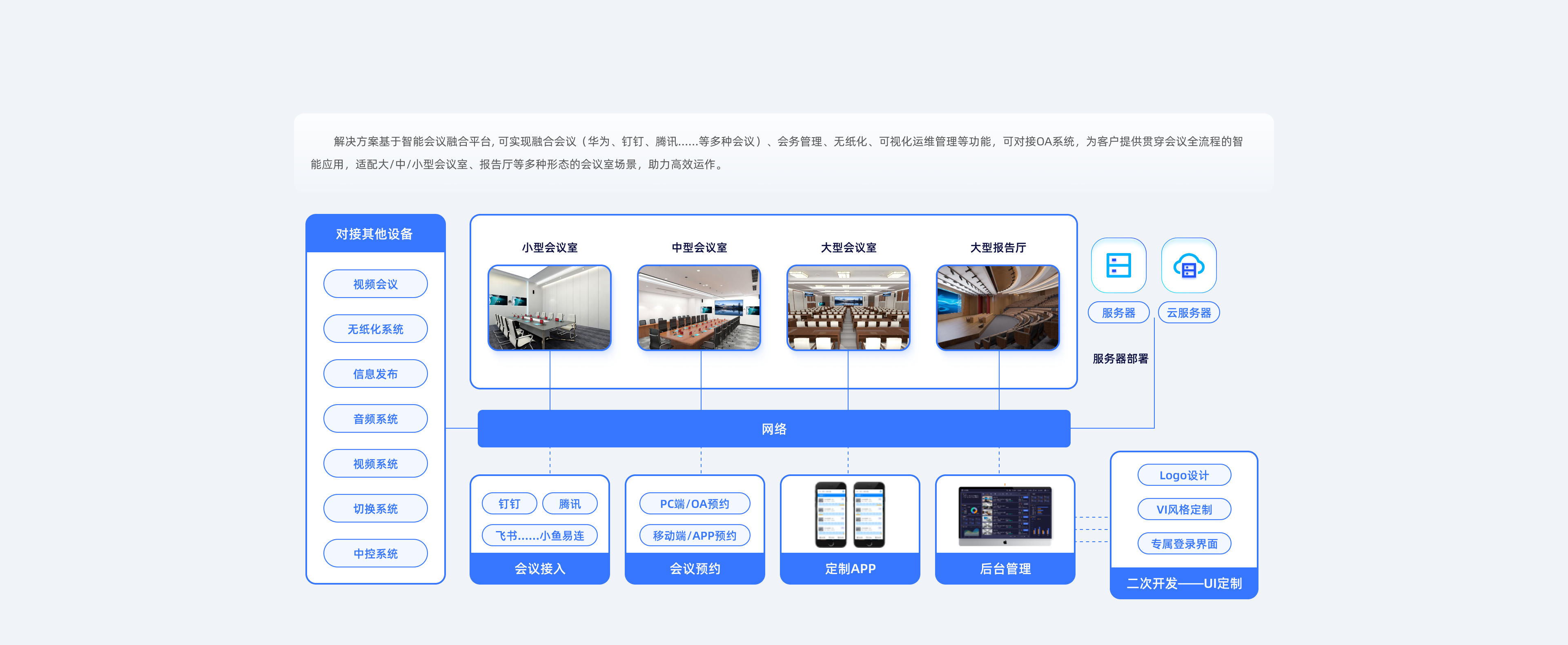Open the 大型报告厅 auditorium photo
This screenshot has width=1568, height=645.
998,307
